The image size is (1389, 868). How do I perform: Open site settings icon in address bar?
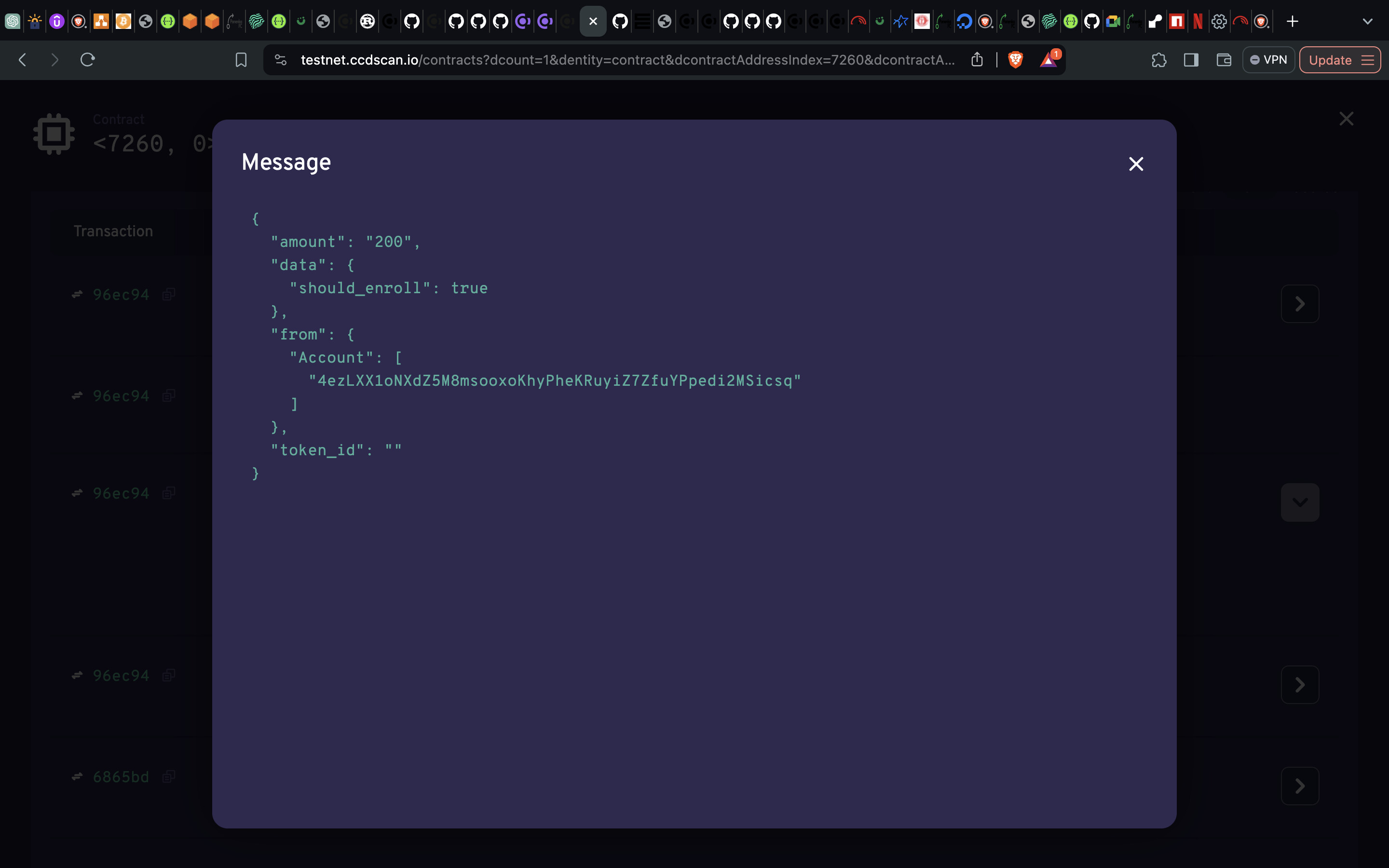pos(281,60)
